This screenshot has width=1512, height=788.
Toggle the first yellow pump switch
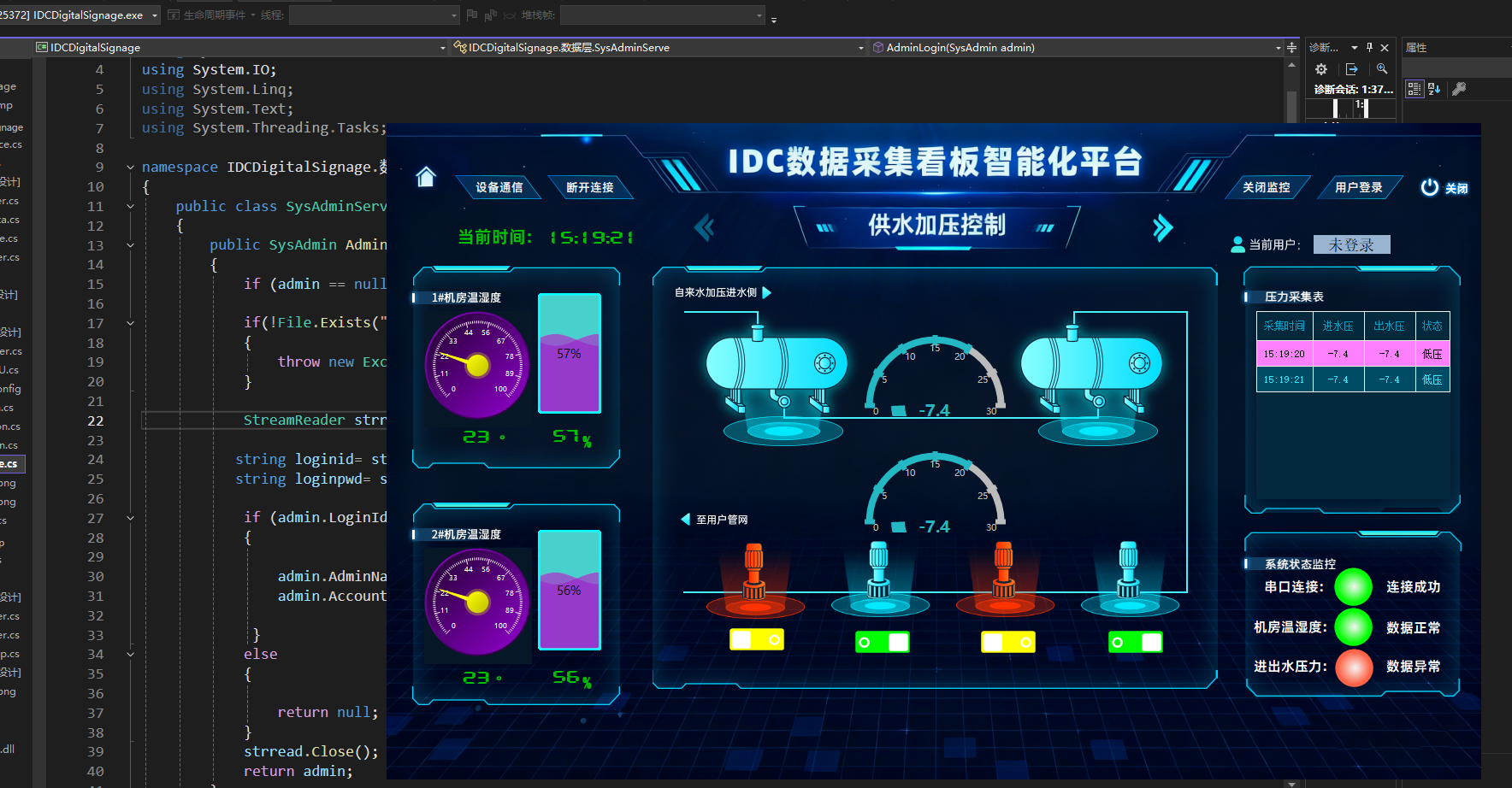756,639
